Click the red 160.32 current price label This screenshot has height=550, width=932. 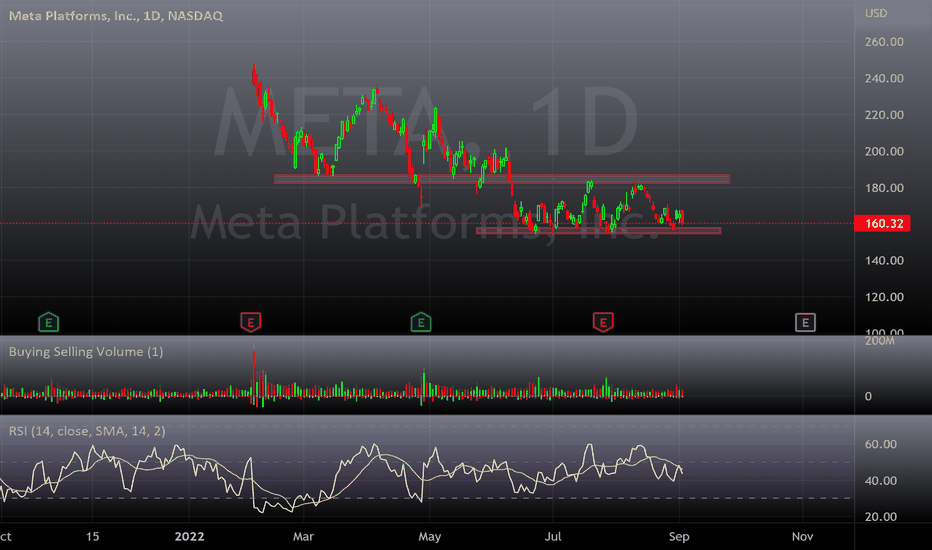[882, 224]
